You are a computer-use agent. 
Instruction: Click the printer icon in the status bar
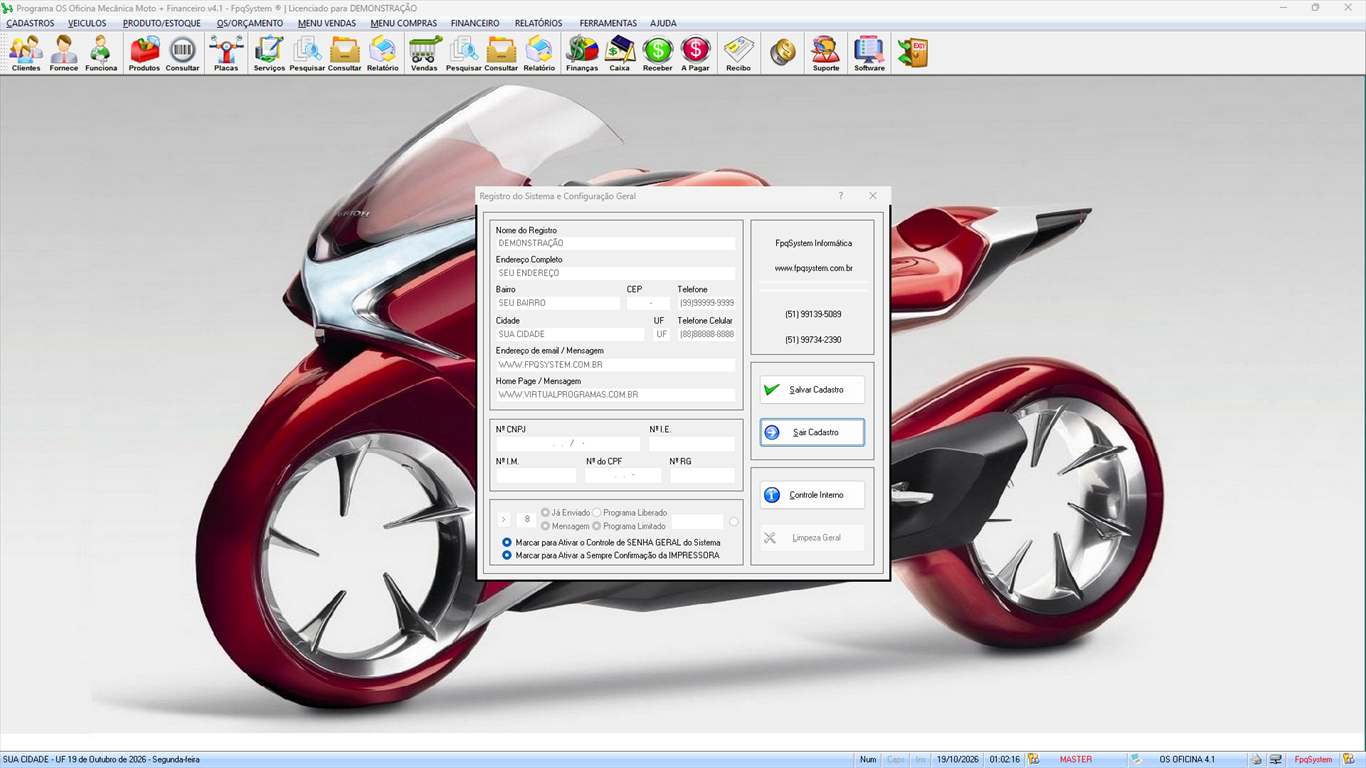1257,760
